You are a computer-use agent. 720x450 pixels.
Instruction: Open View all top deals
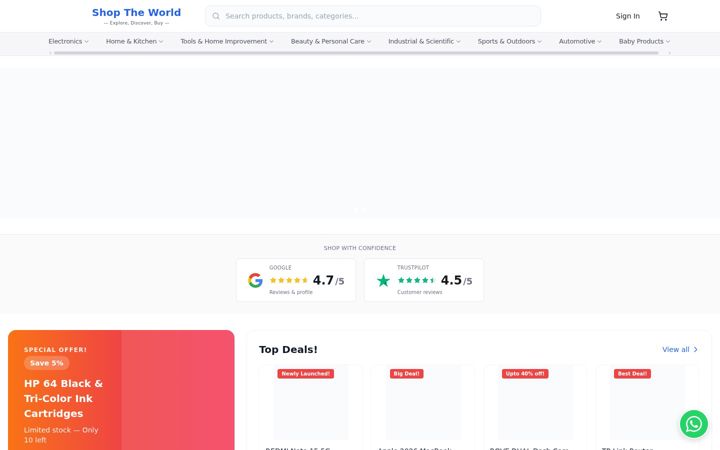click(x=680, y=349)
